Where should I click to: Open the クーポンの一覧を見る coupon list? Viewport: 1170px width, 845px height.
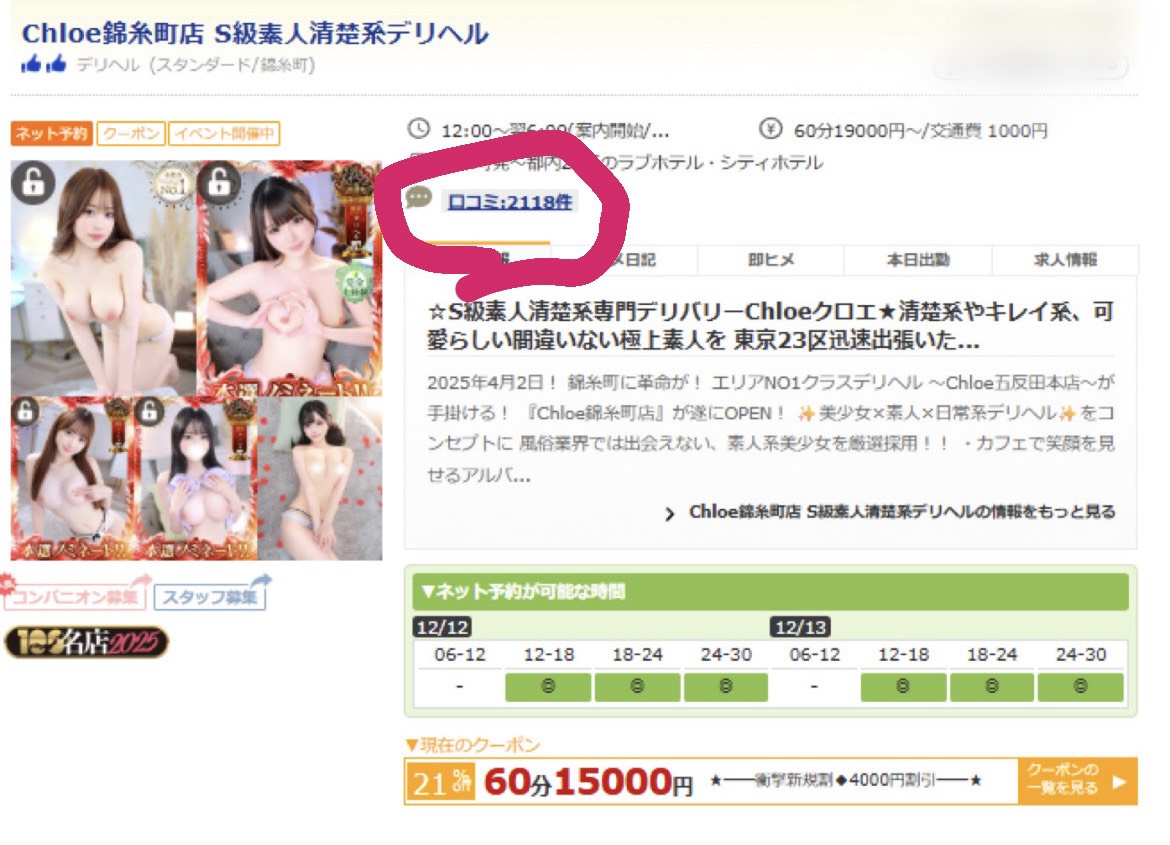pos(1078,781)
